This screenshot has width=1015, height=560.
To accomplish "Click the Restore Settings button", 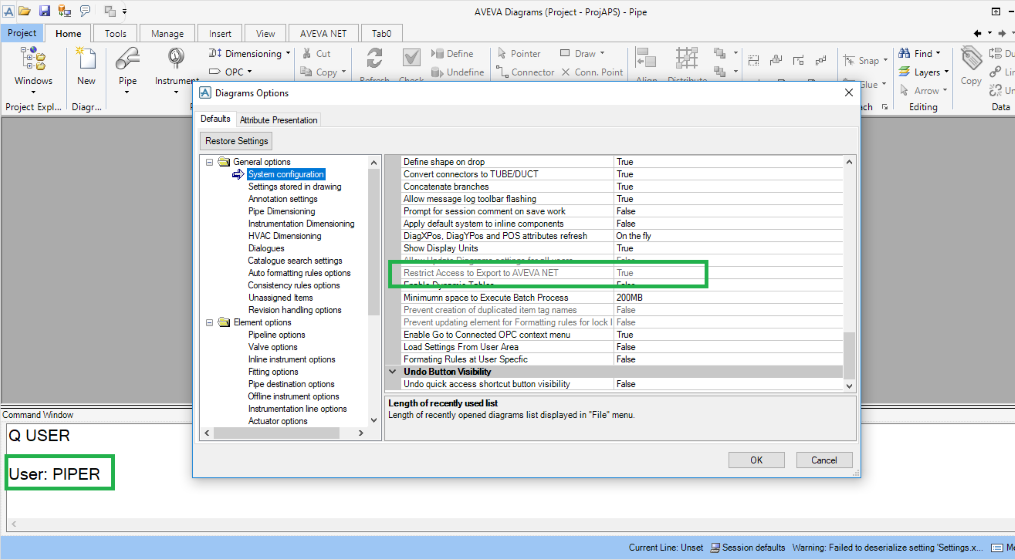I will (x=237, y=141).
